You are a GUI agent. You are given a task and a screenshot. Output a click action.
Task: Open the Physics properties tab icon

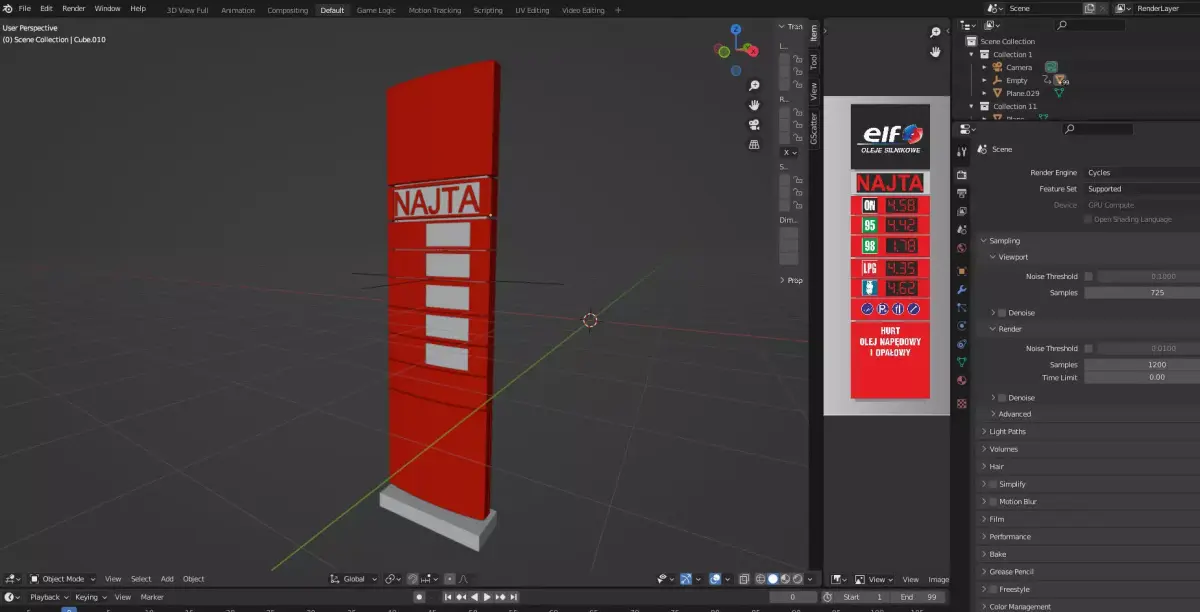(x=962, y=325)
